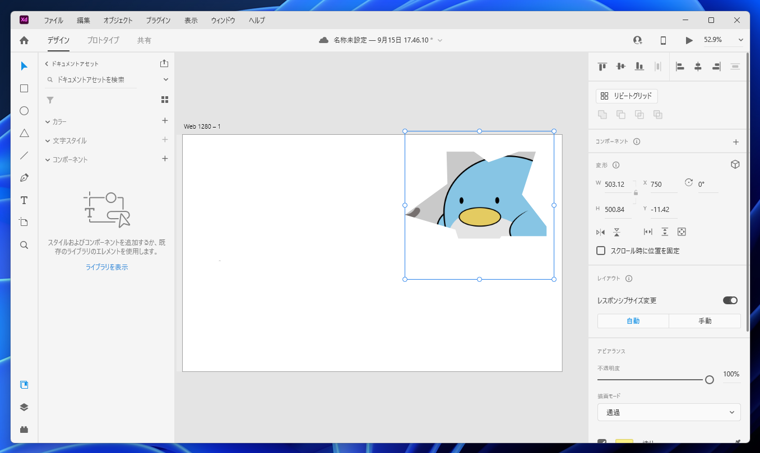Open the プラグイン menu
This screenshot has width=760, height=453.
[x=158, y=20]
